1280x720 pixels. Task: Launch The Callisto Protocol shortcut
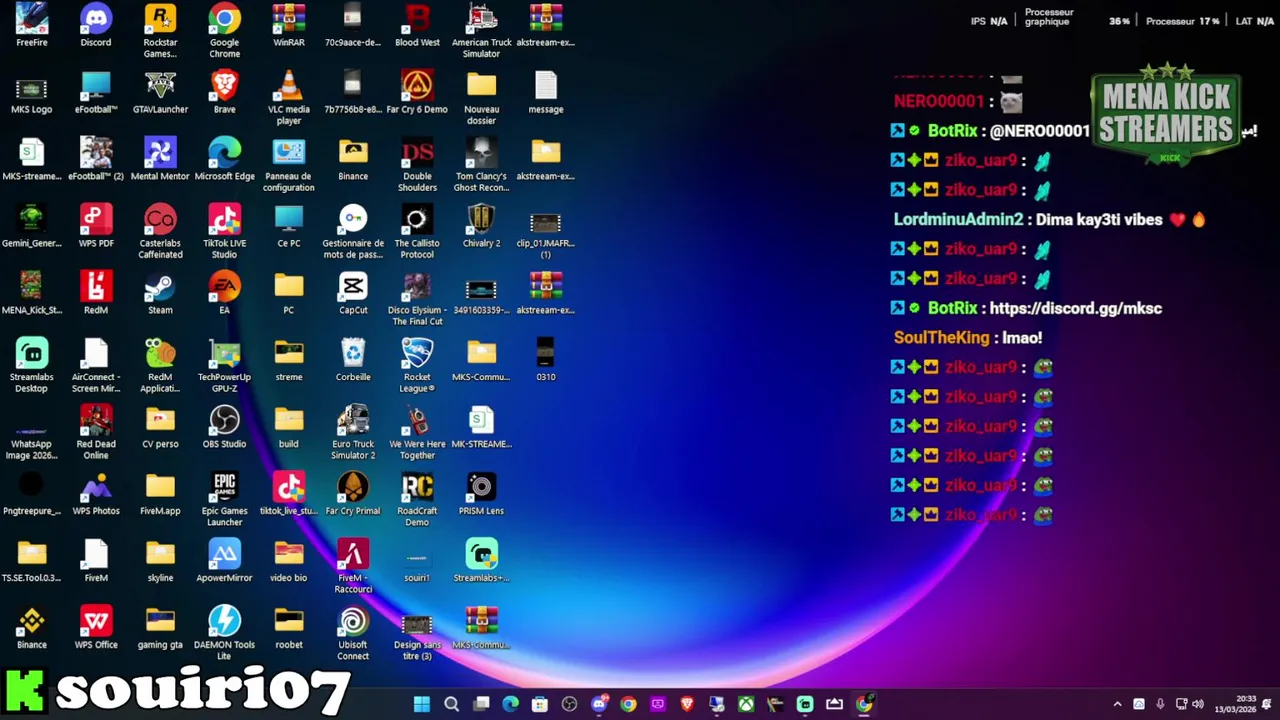[x=417, y=232]
